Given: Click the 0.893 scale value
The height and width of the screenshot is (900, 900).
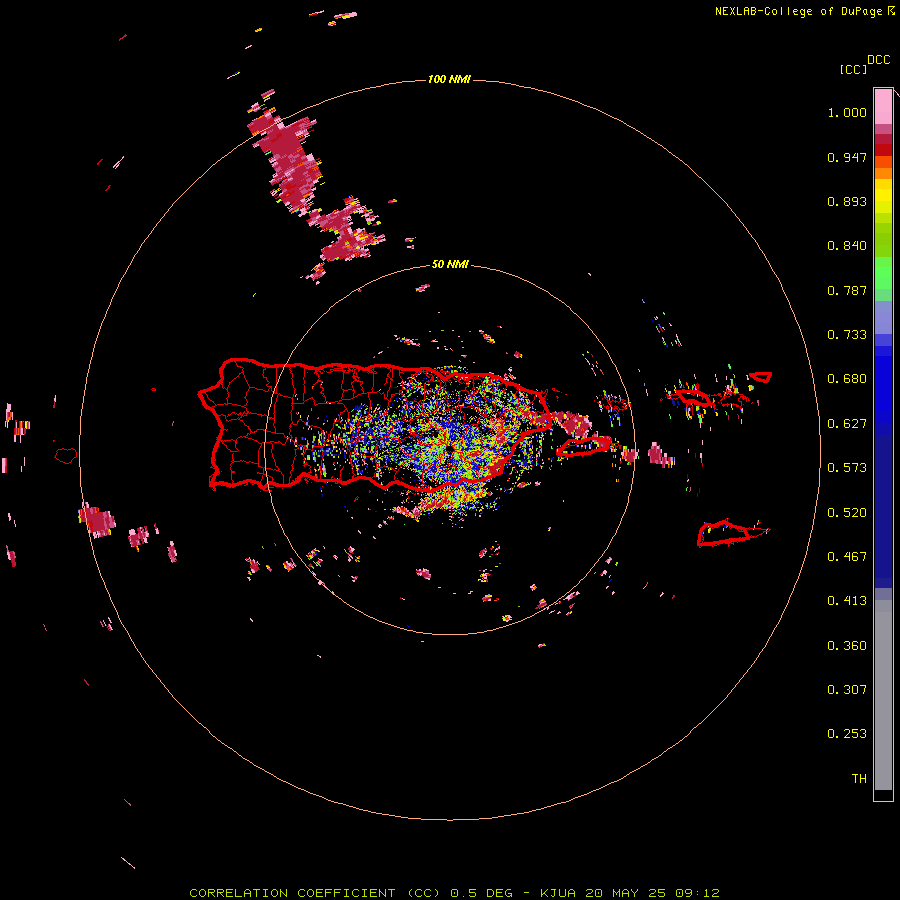Looking at the screenshot, I should tap(847, 201).
